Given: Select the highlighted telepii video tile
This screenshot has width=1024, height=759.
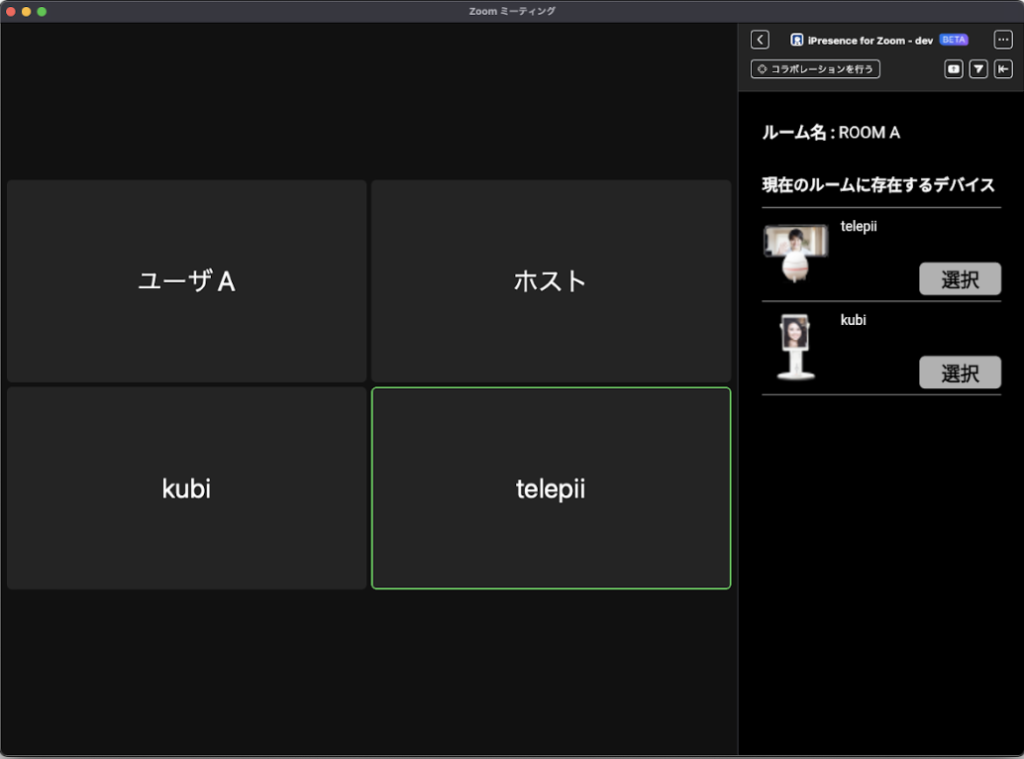Looking at the screenshot, I should (x=551, y=488).
